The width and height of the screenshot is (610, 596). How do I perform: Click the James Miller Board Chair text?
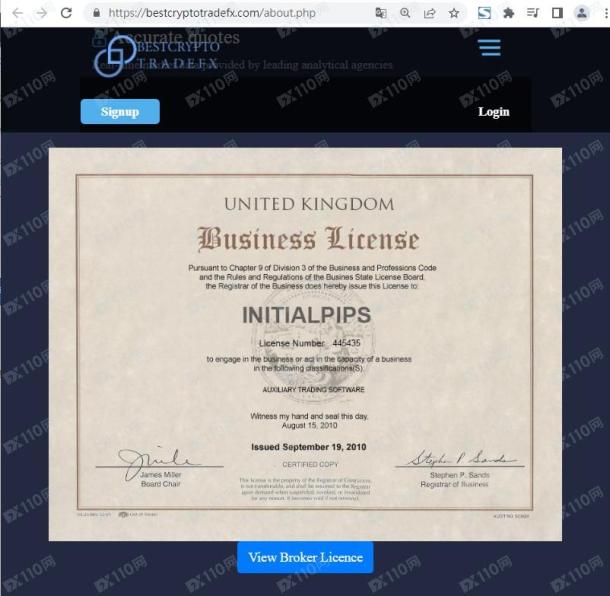click(x=161, y=479)
